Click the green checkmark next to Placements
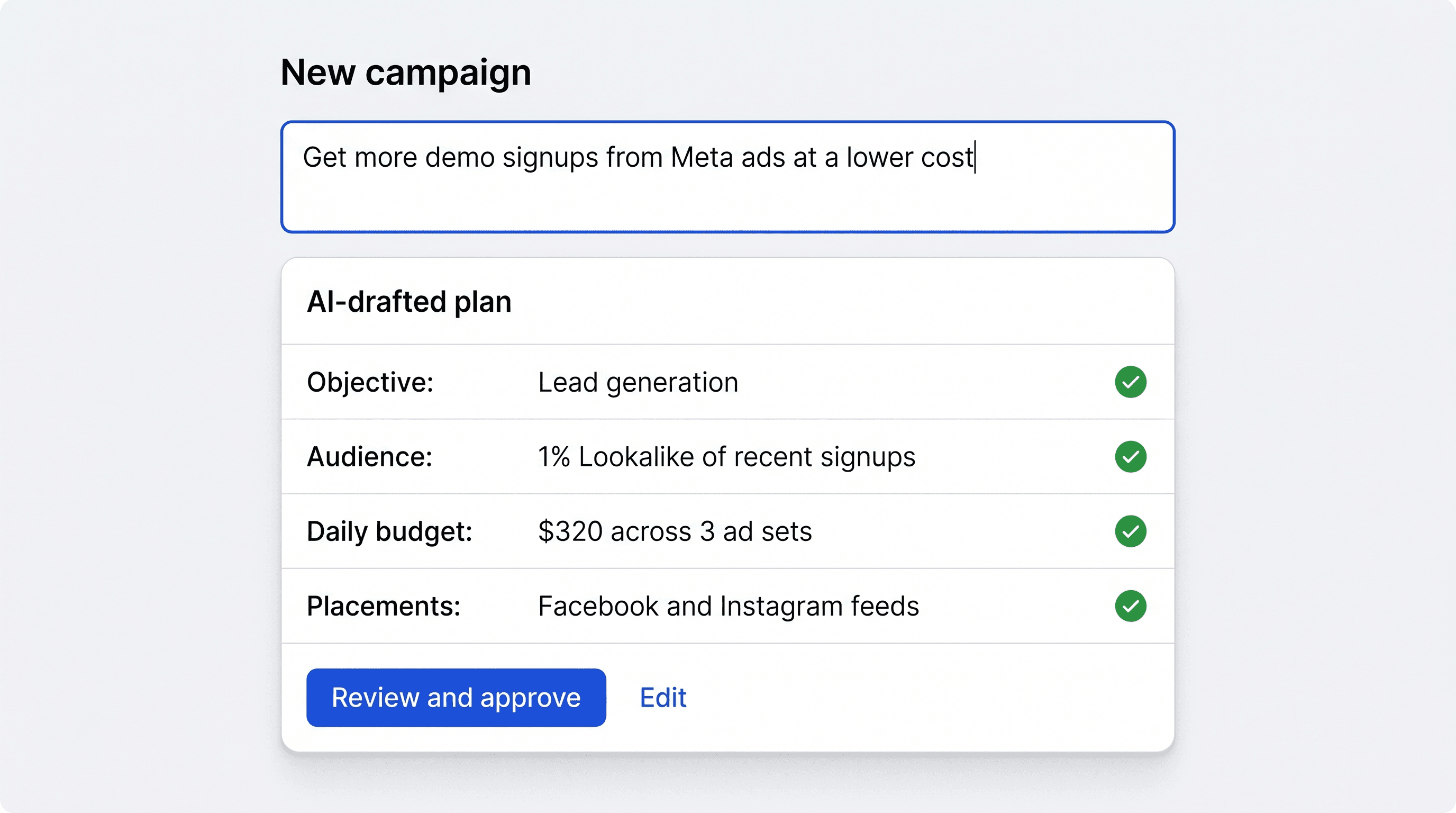The image size is (1456, 813). point(1131,606)
